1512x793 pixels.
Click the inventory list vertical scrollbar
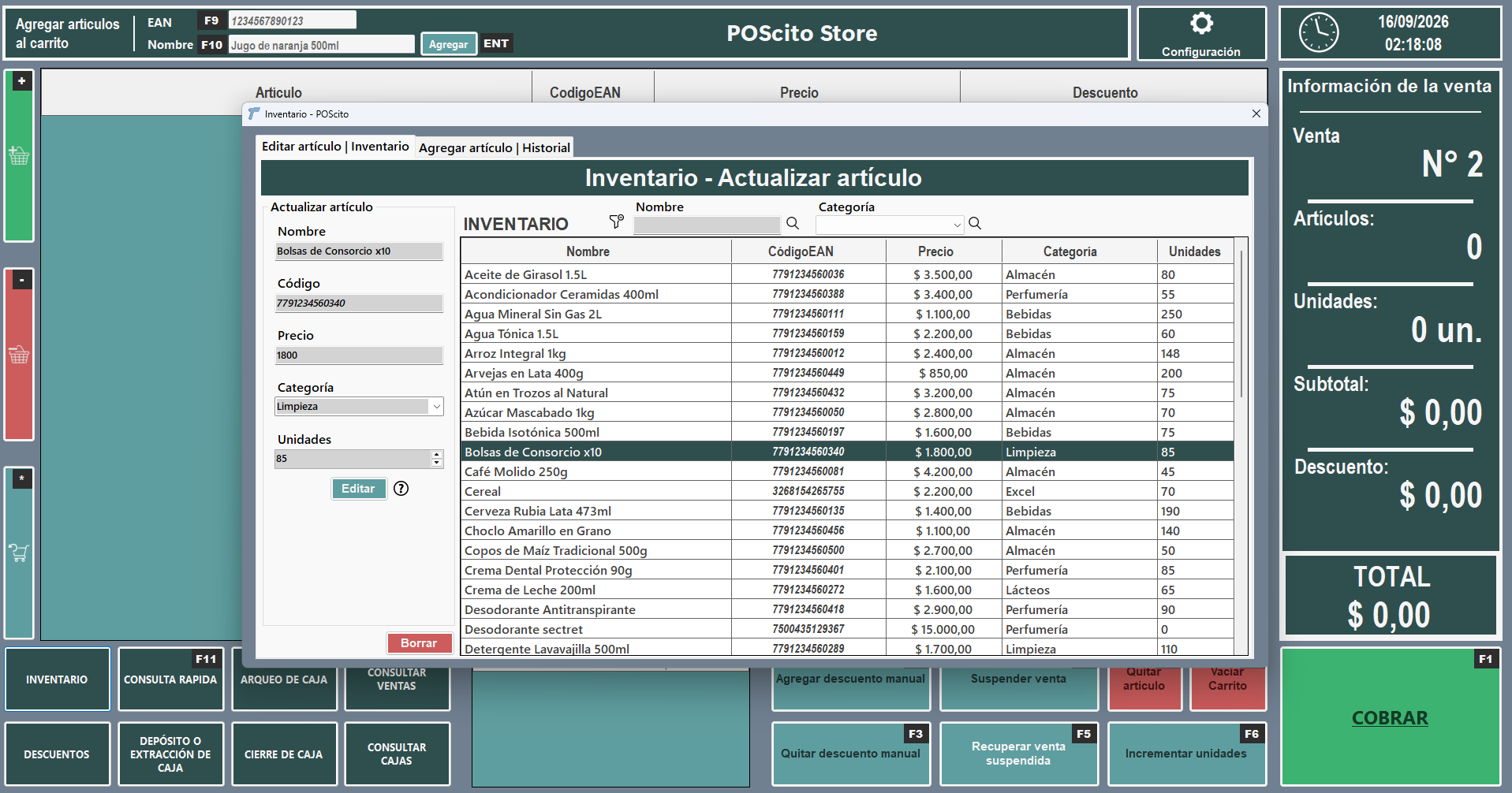coord(1241,323)
